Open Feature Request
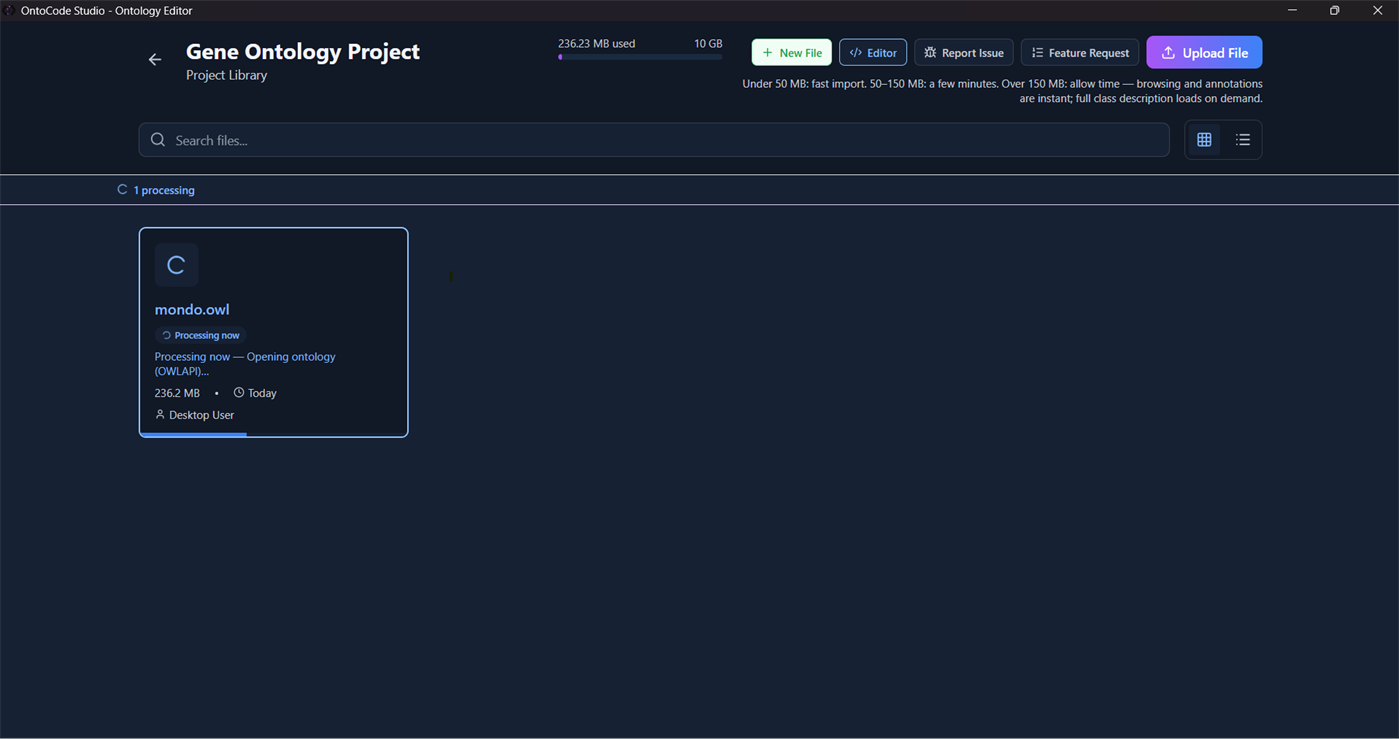 [1080, 53]
